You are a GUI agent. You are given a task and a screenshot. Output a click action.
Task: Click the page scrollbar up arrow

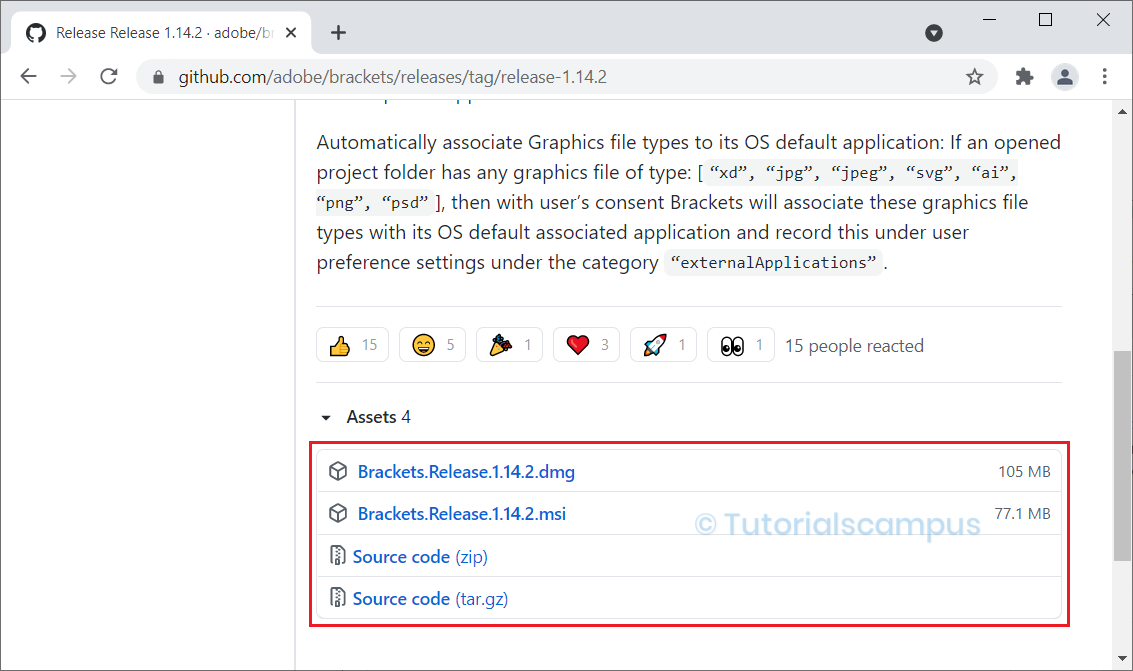pyautogui.click(x=1122, y=111)
